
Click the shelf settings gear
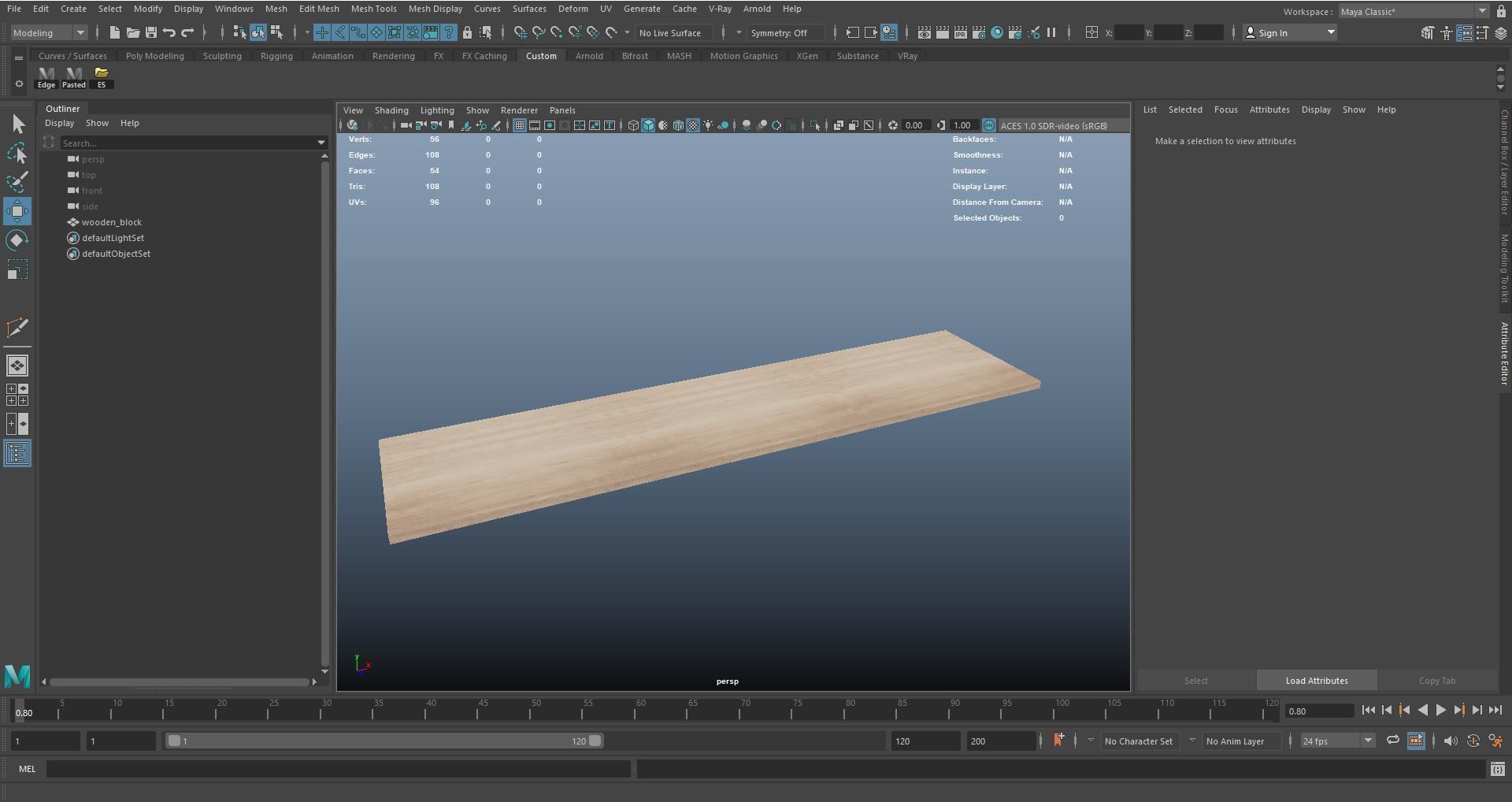[x=19, y=84]
